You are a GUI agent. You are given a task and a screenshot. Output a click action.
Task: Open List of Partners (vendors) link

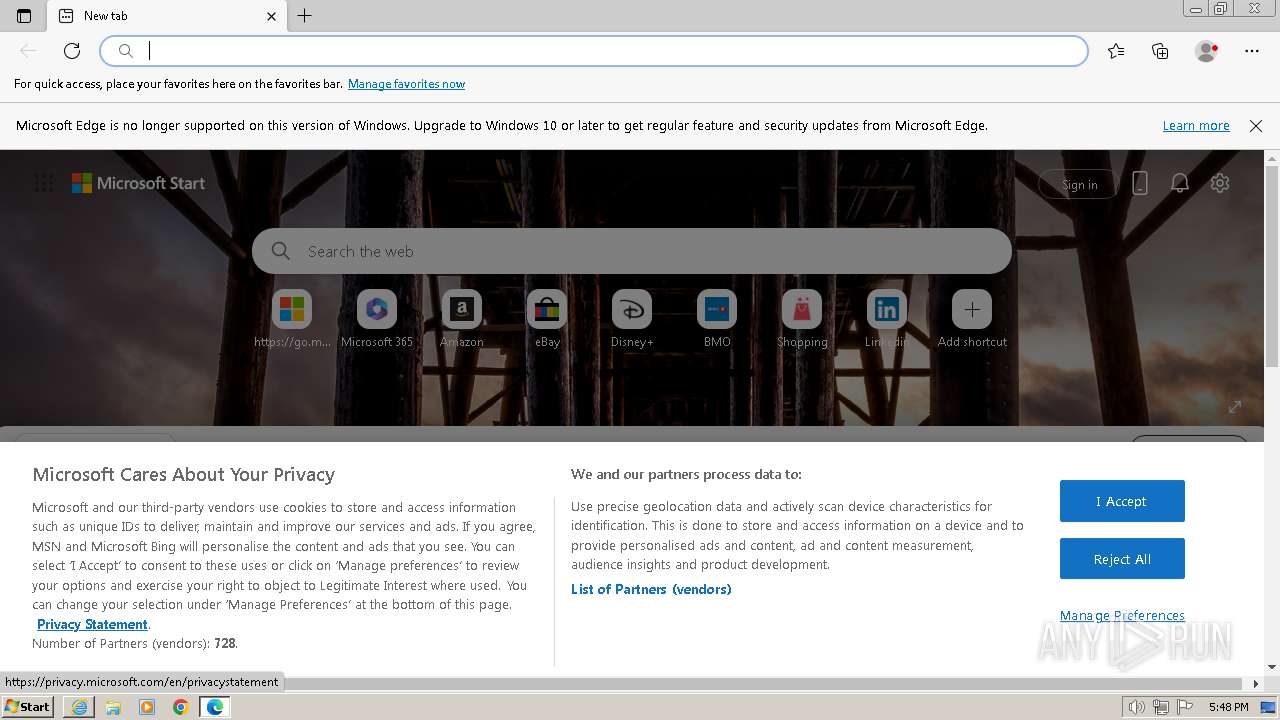pyautogui.click(x=651, y=589)
